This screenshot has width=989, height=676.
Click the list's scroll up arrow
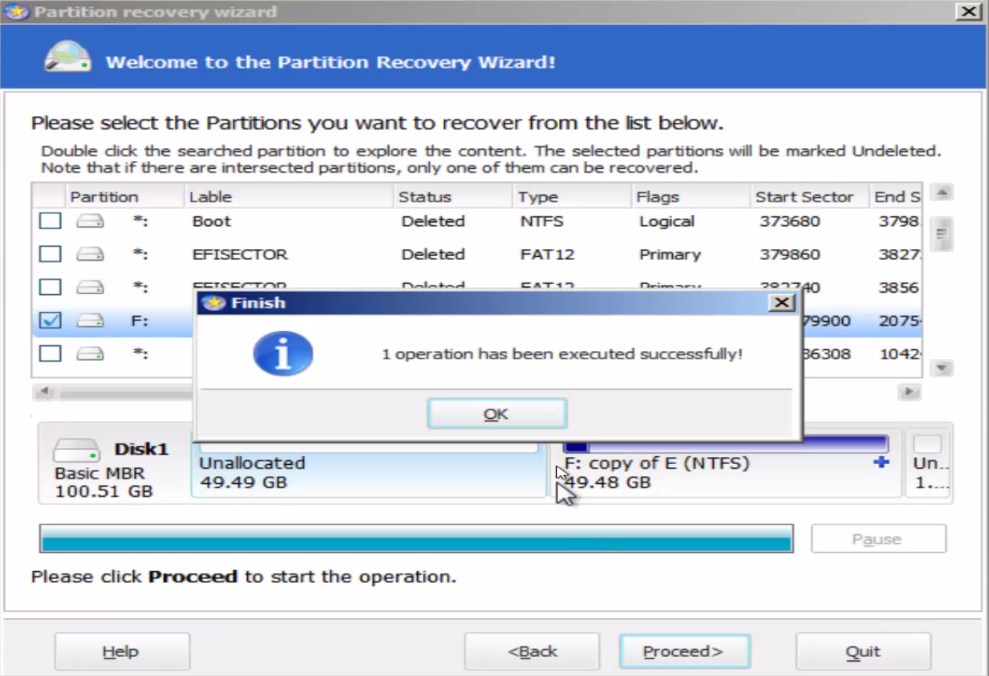click(942, 192)
